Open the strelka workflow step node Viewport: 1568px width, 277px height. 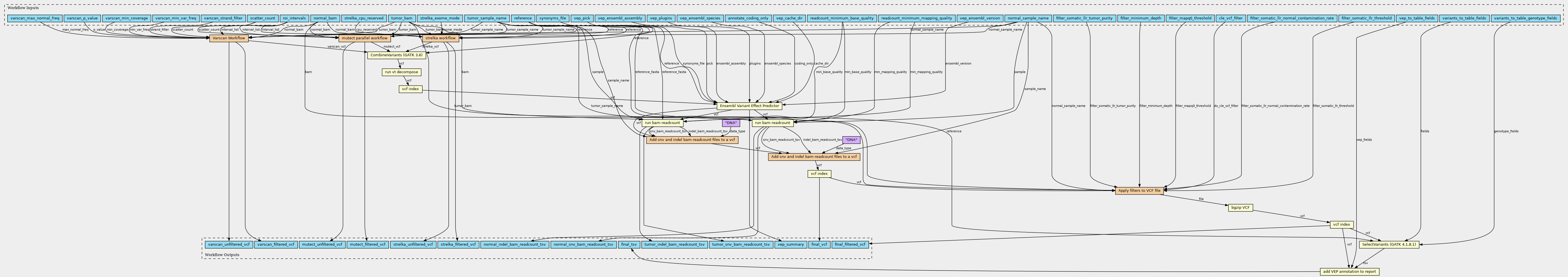tap(440, 38)
